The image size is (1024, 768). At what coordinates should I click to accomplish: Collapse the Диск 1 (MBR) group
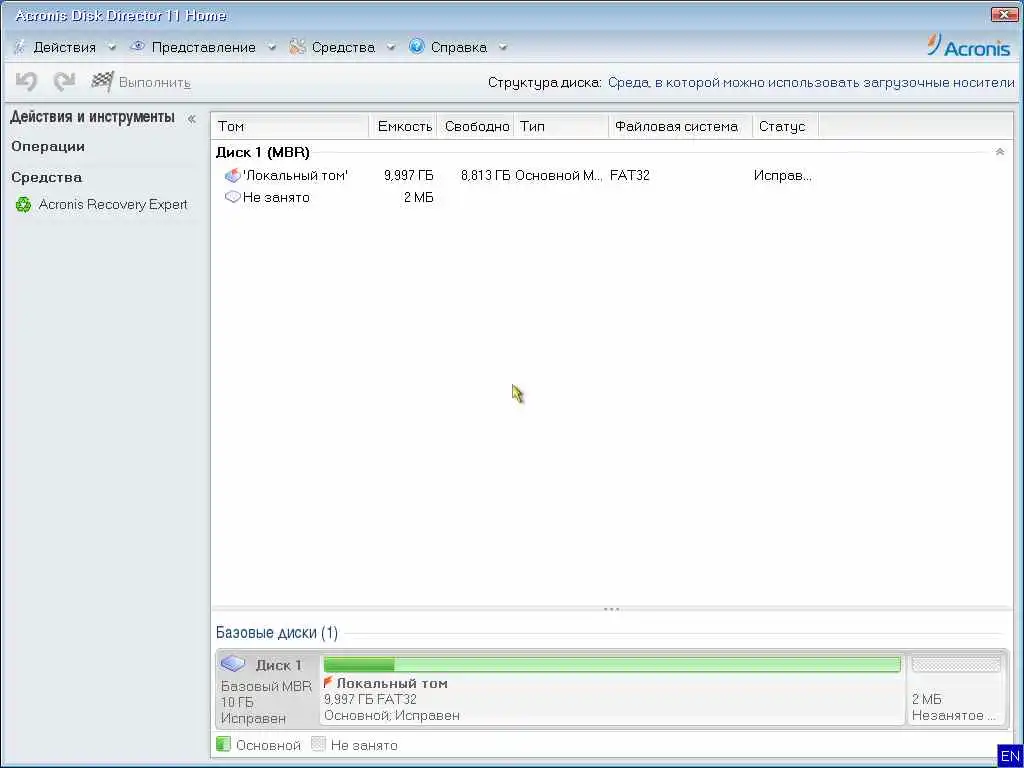coord(999,152)
